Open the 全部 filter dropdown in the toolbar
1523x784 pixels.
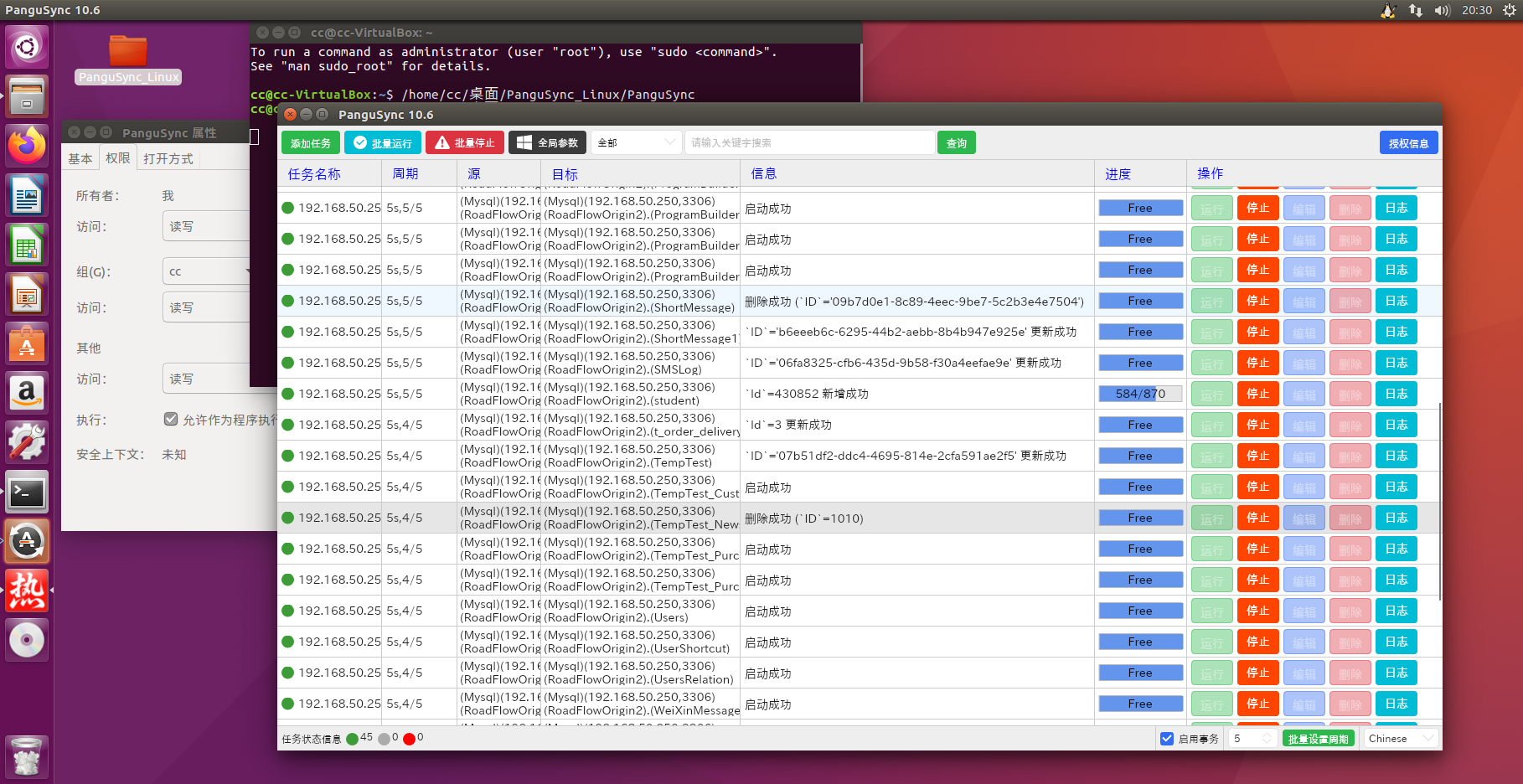[x=636, y=142]
